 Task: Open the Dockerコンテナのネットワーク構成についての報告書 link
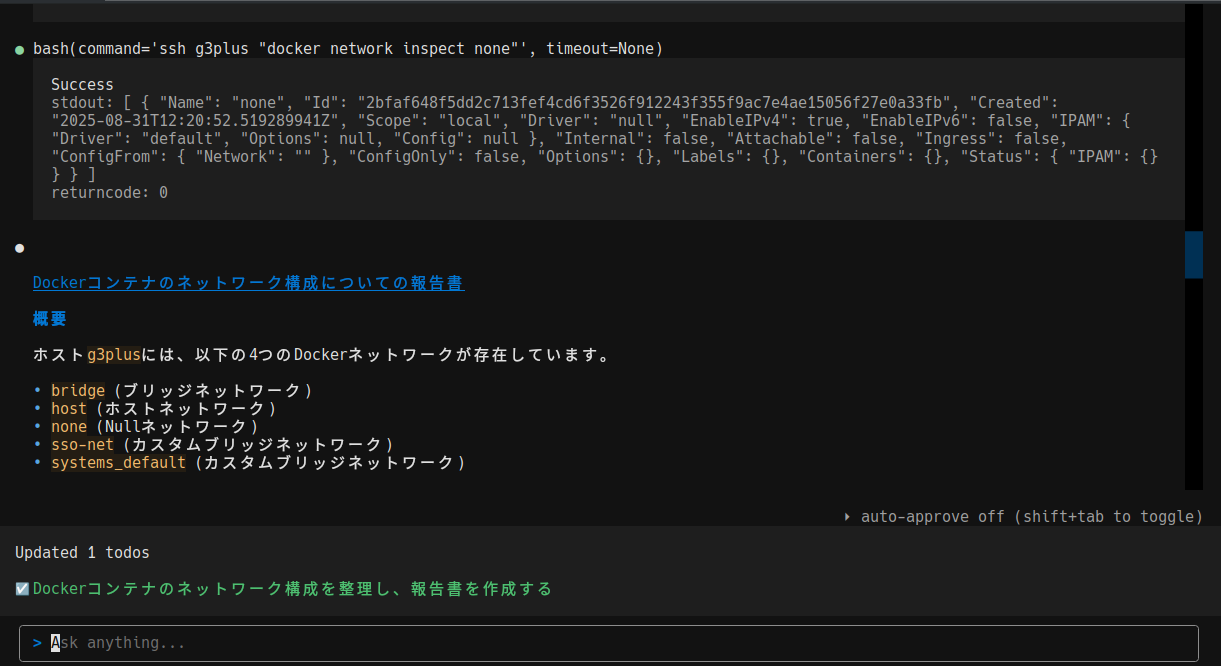tap(249, 283)
